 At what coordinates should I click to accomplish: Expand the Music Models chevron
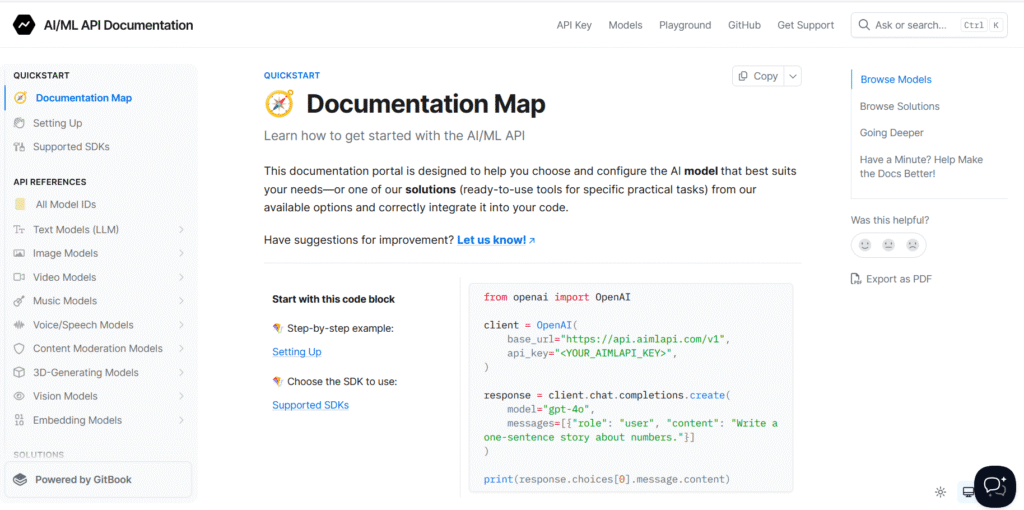(x=181, y=301)
